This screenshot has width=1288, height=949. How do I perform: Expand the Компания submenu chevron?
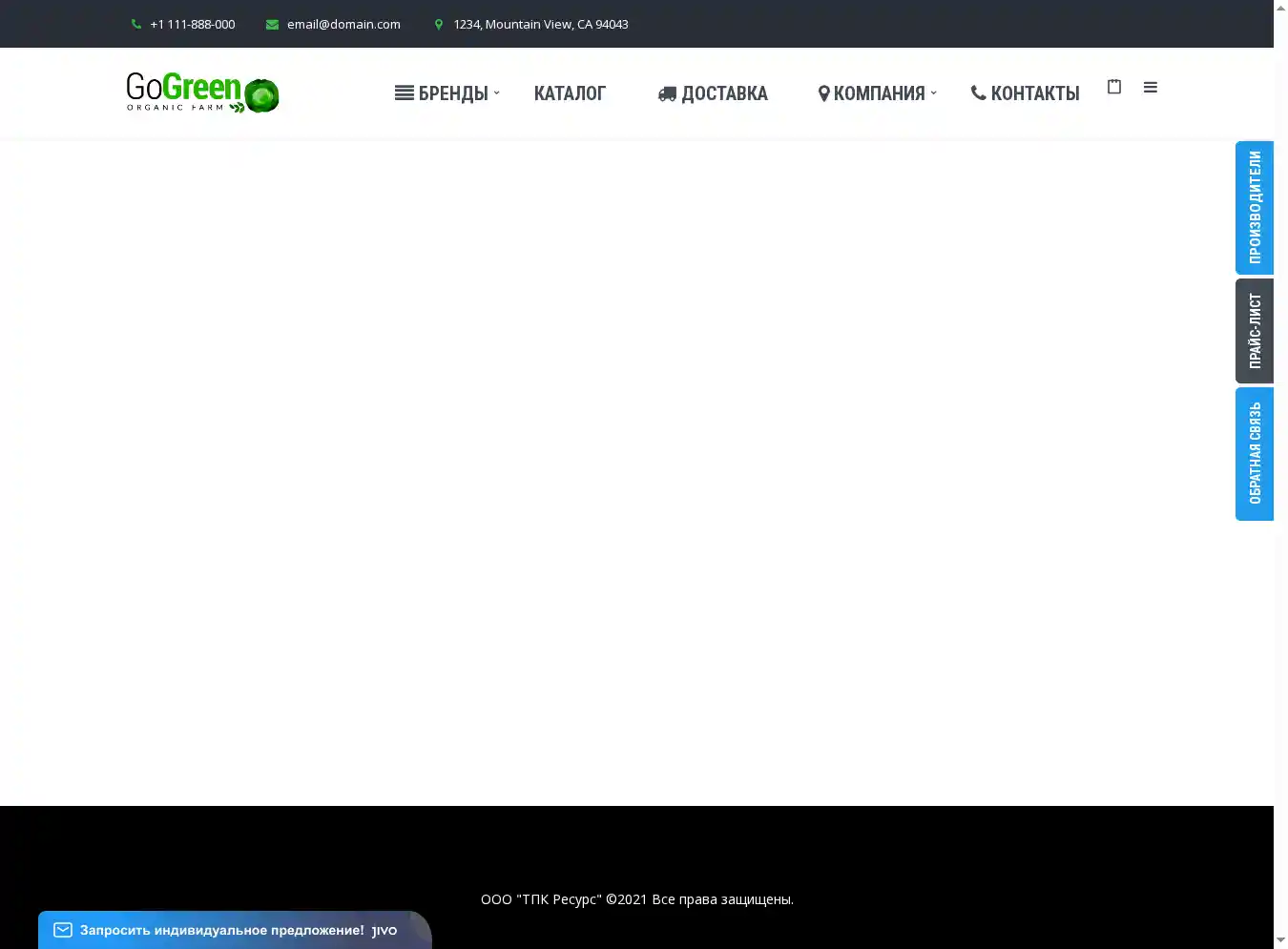coord(934,93)
